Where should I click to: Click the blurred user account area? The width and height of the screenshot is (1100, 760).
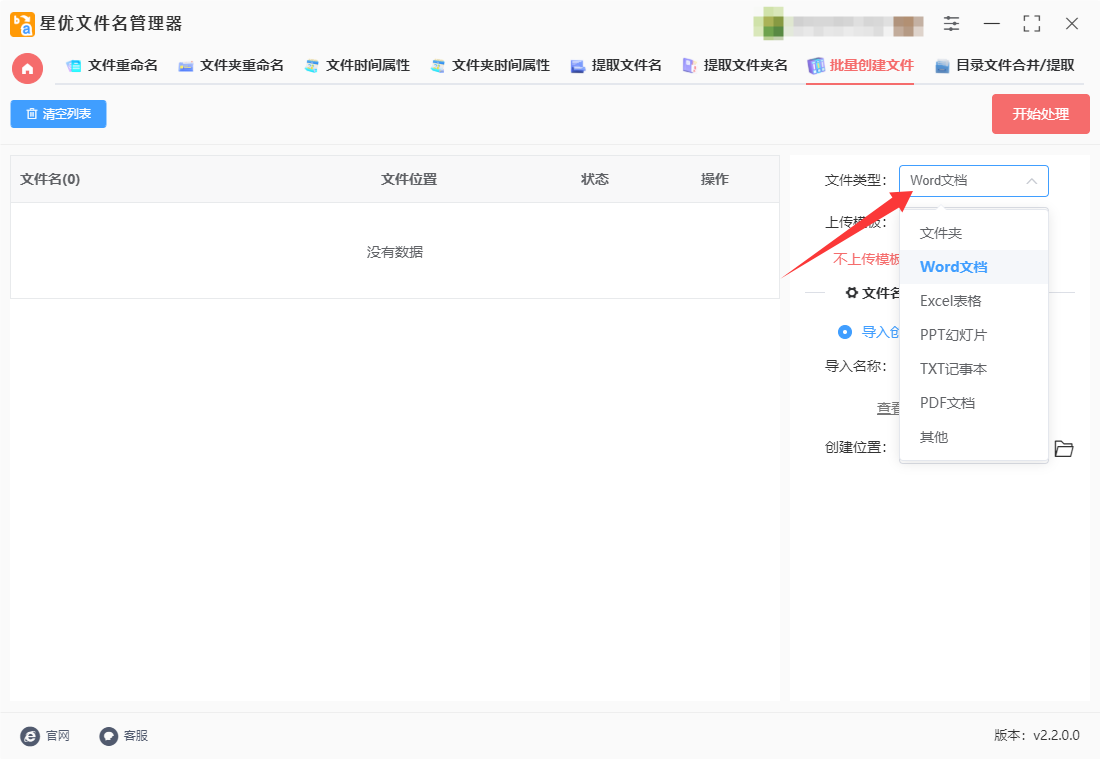point(838,24)
